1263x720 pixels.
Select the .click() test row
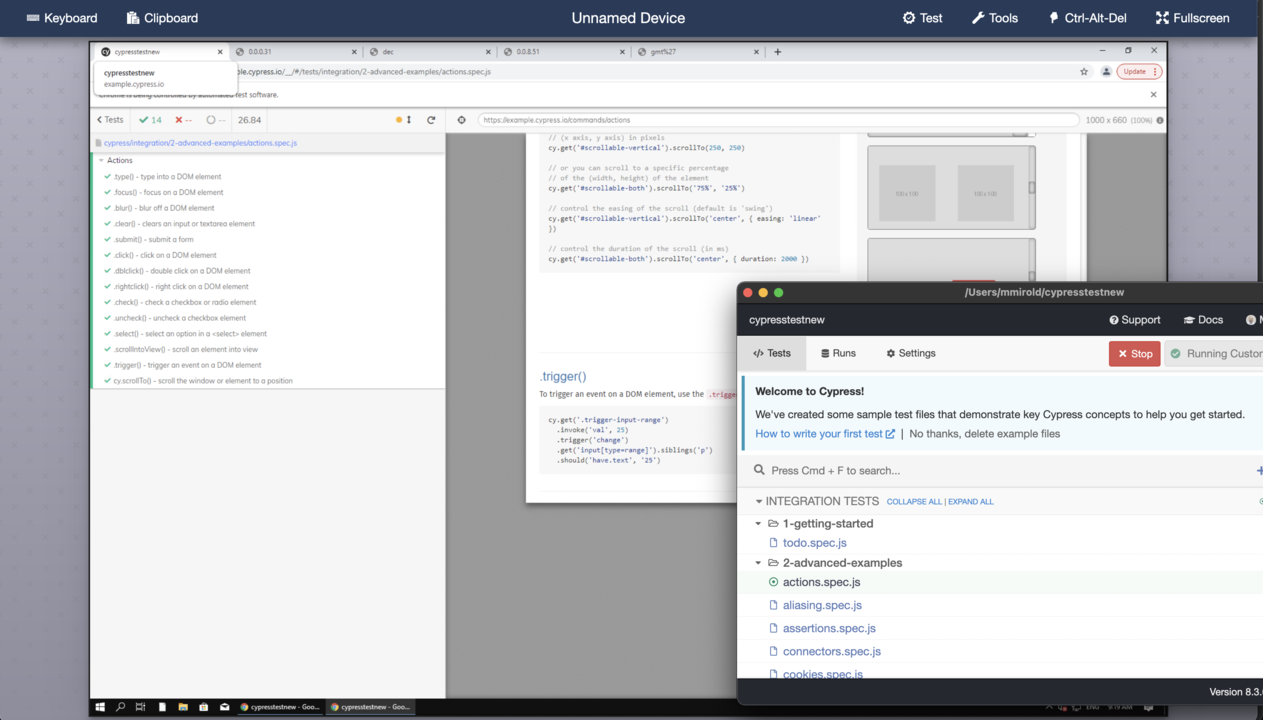(x=268, y=255)
